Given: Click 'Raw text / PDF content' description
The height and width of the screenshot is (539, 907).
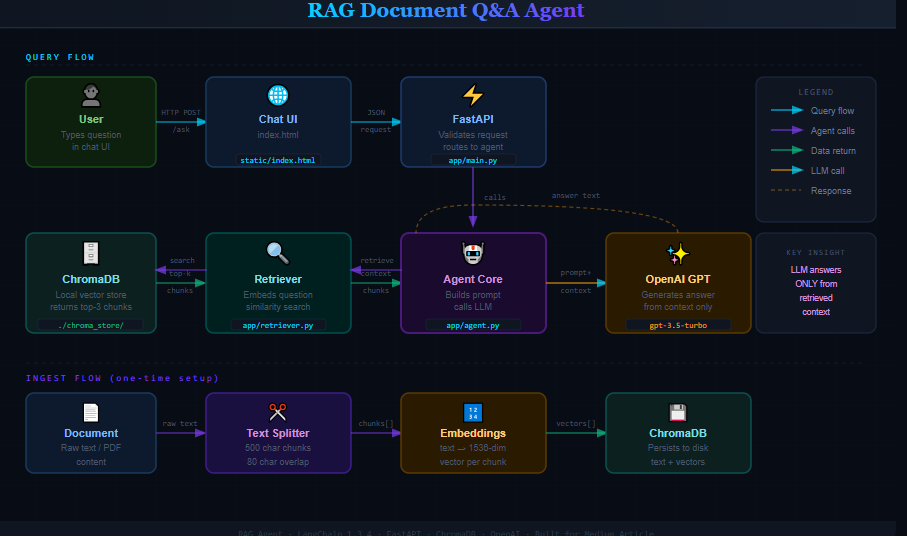Looking at the screenshot, I should [91, 455].
